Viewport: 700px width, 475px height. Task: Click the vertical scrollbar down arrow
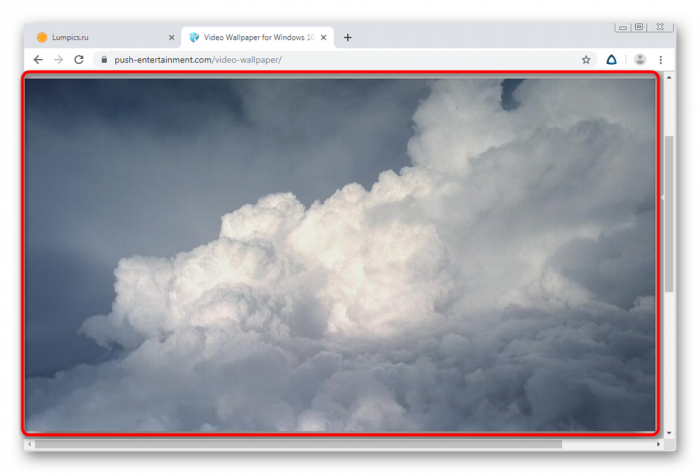[669, 433]
